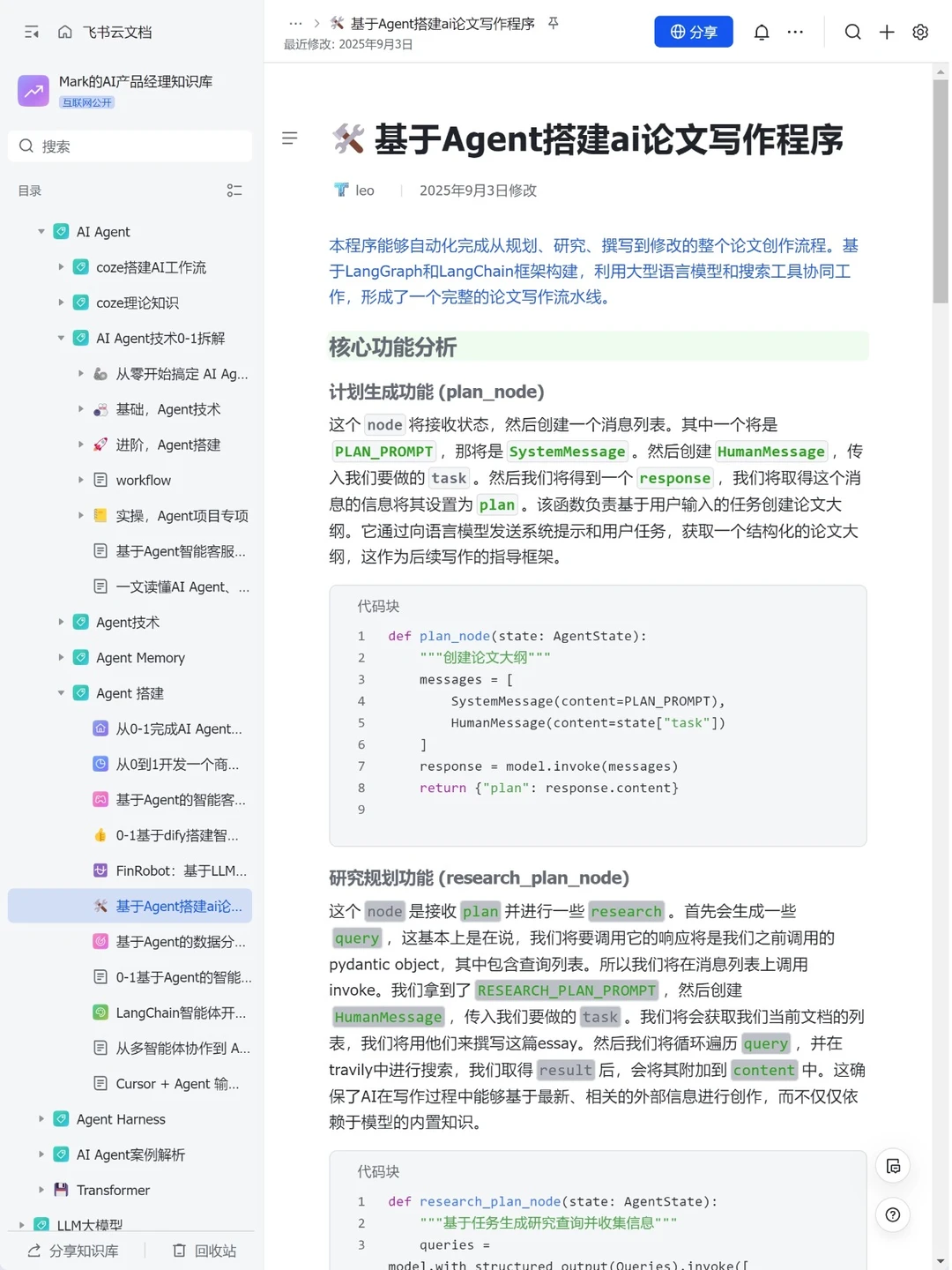This screenshot has height=1270, width=952.
Task: Collapse all items via 目录 list icon
Action: (234, 190)
